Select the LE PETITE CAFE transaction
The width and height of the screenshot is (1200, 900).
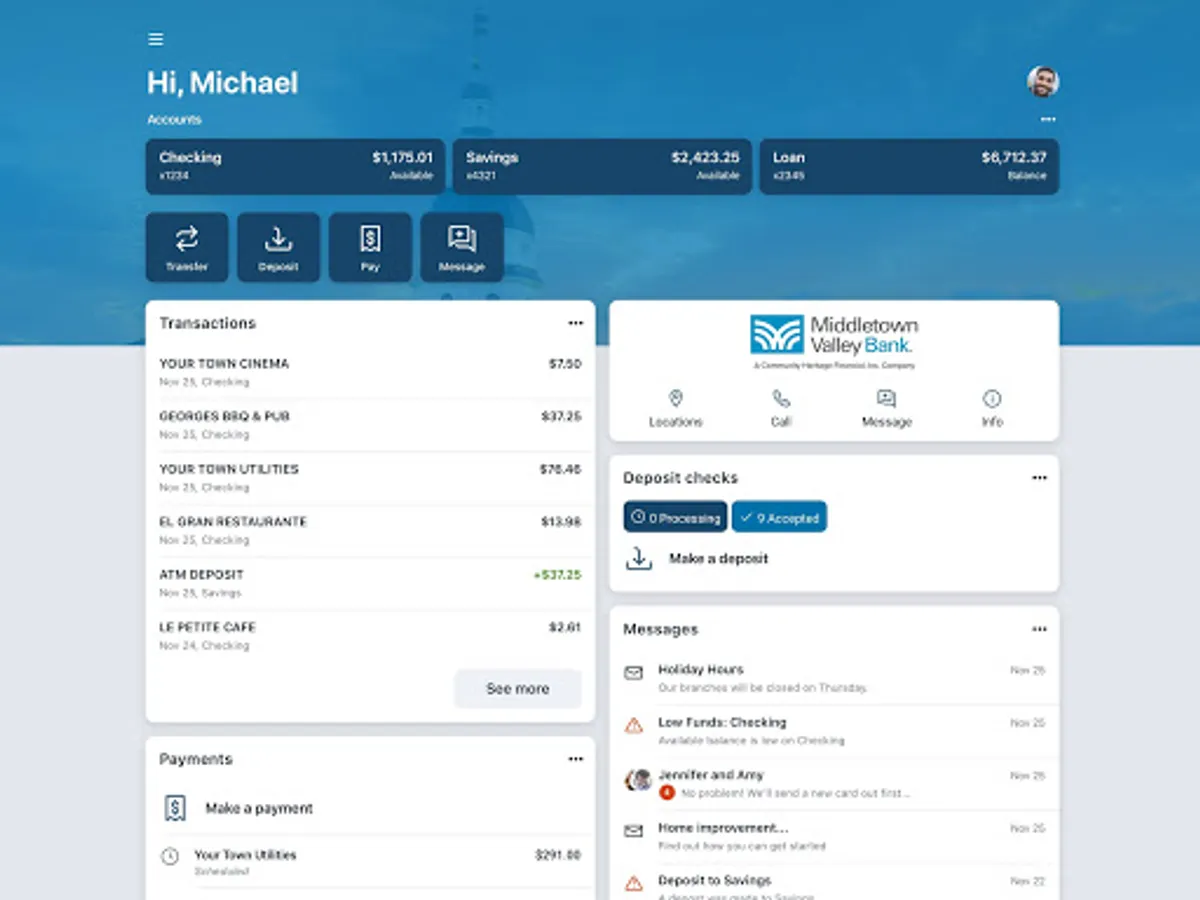pos(370,636)
